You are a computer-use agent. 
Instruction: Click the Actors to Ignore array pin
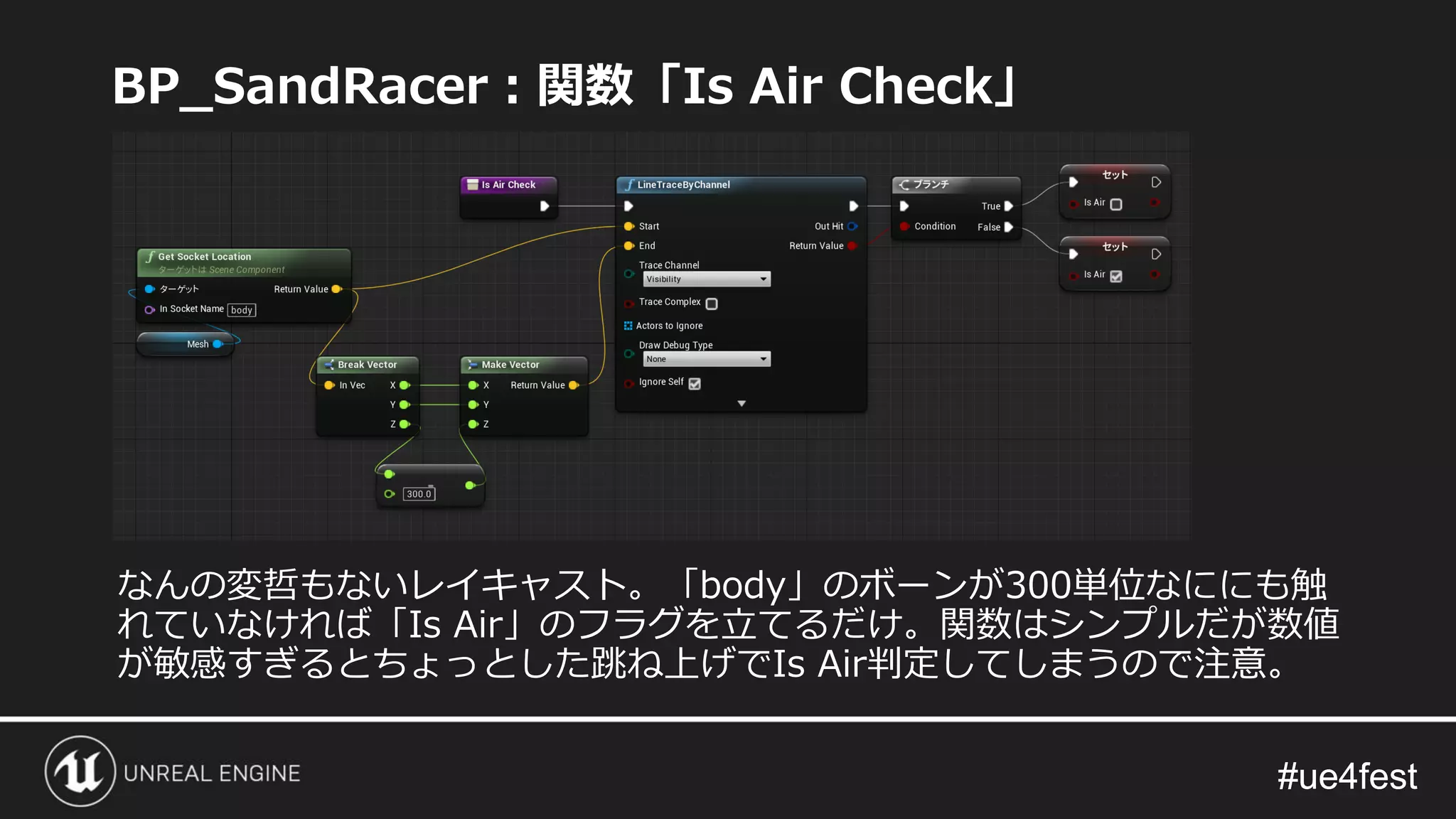tap(628, 326)
